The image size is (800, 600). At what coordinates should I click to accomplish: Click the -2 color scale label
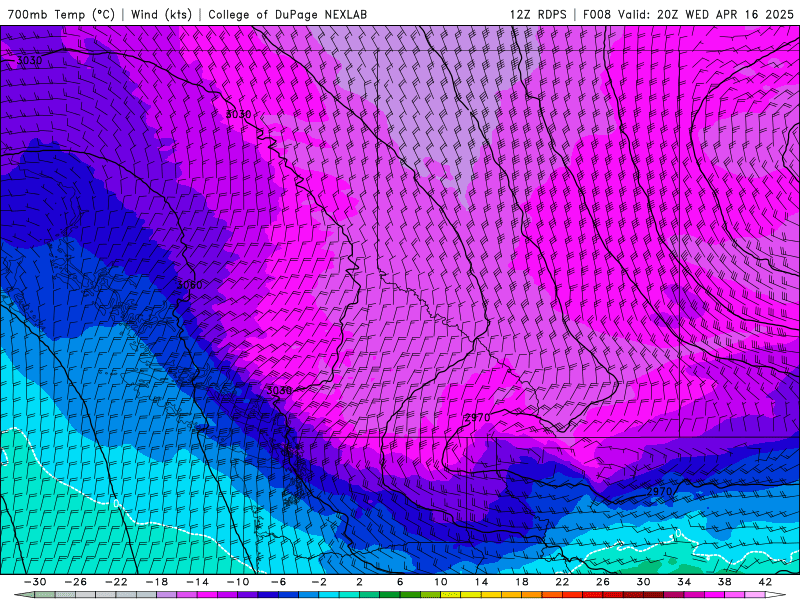click(x=319, y=582)
